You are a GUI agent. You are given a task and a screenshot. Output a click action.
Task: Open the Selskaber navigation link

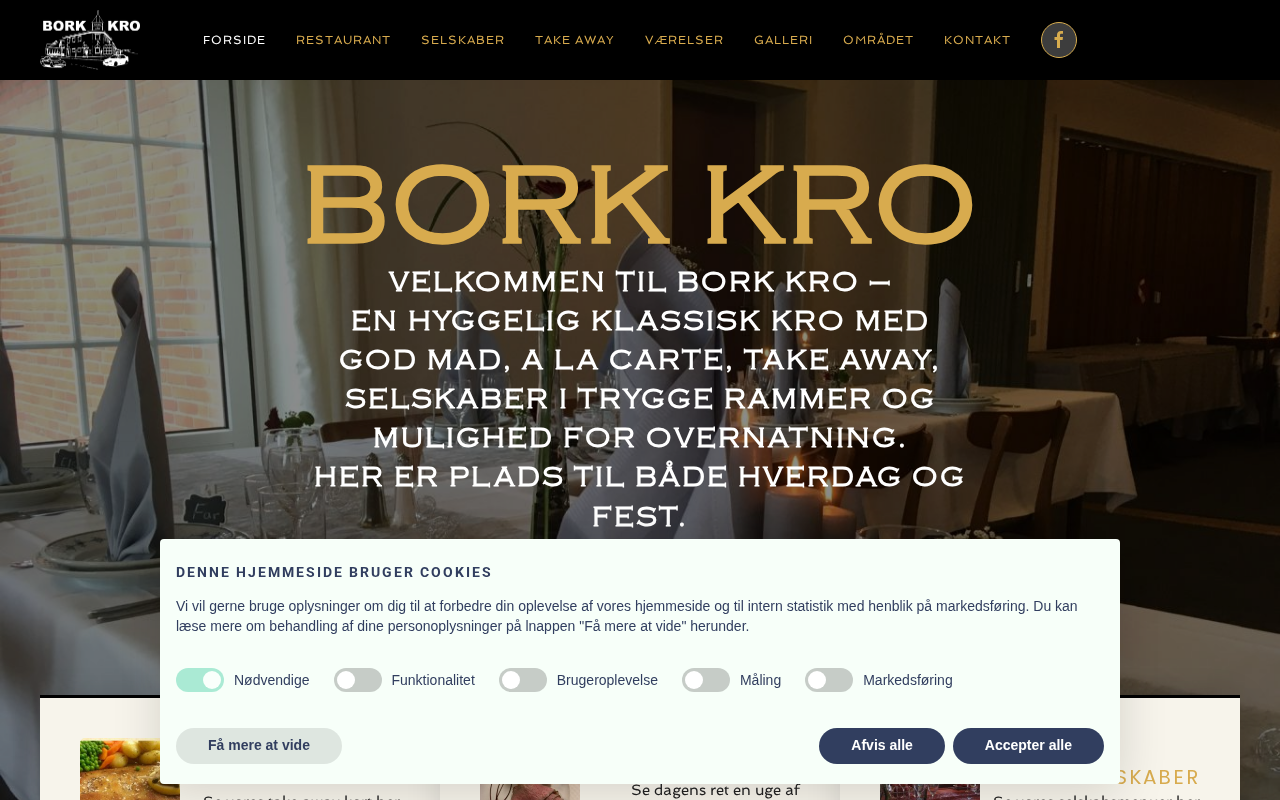pyautogui.click(x=463, y=40)
